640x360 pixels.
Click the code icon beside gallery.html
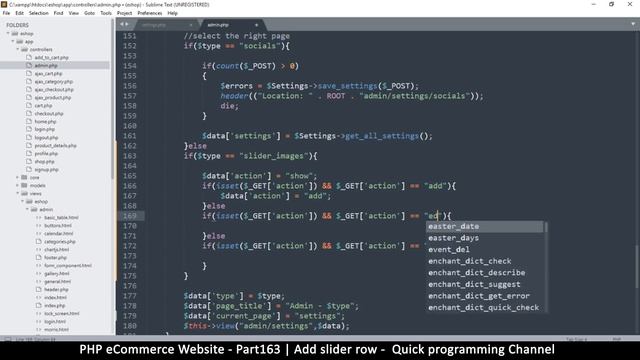(39, 273)
